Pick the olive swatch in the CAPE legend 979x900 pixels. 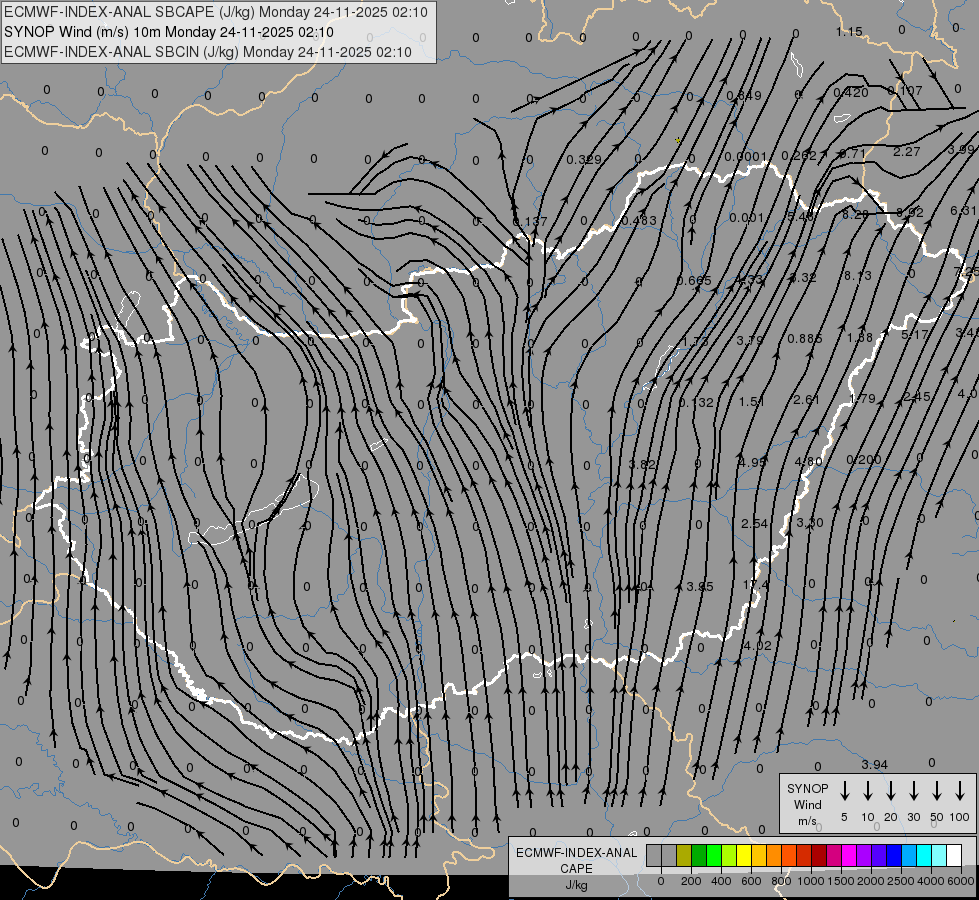pyautogui.click(x=684, y=856)
